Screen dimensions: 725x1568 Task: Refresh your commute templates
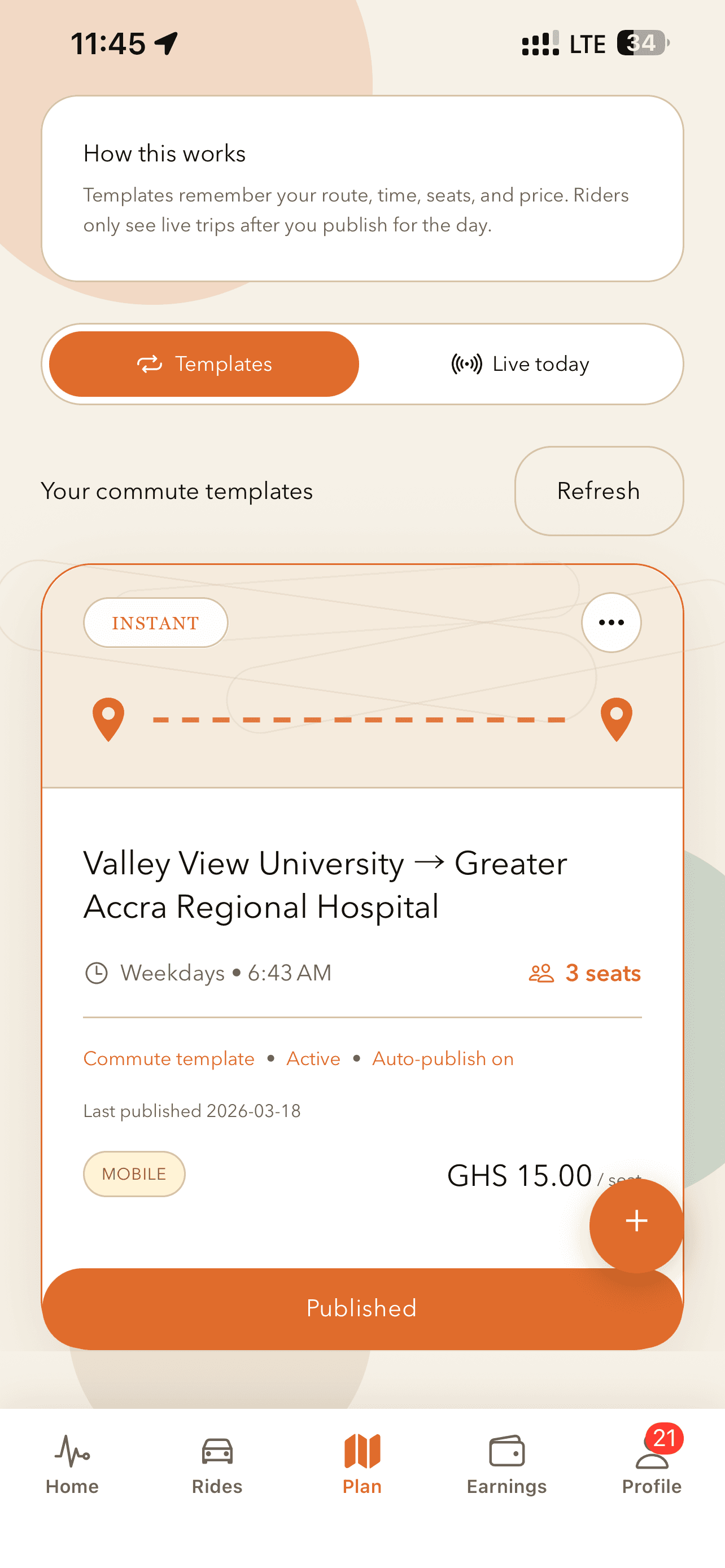tap(599, 490)
